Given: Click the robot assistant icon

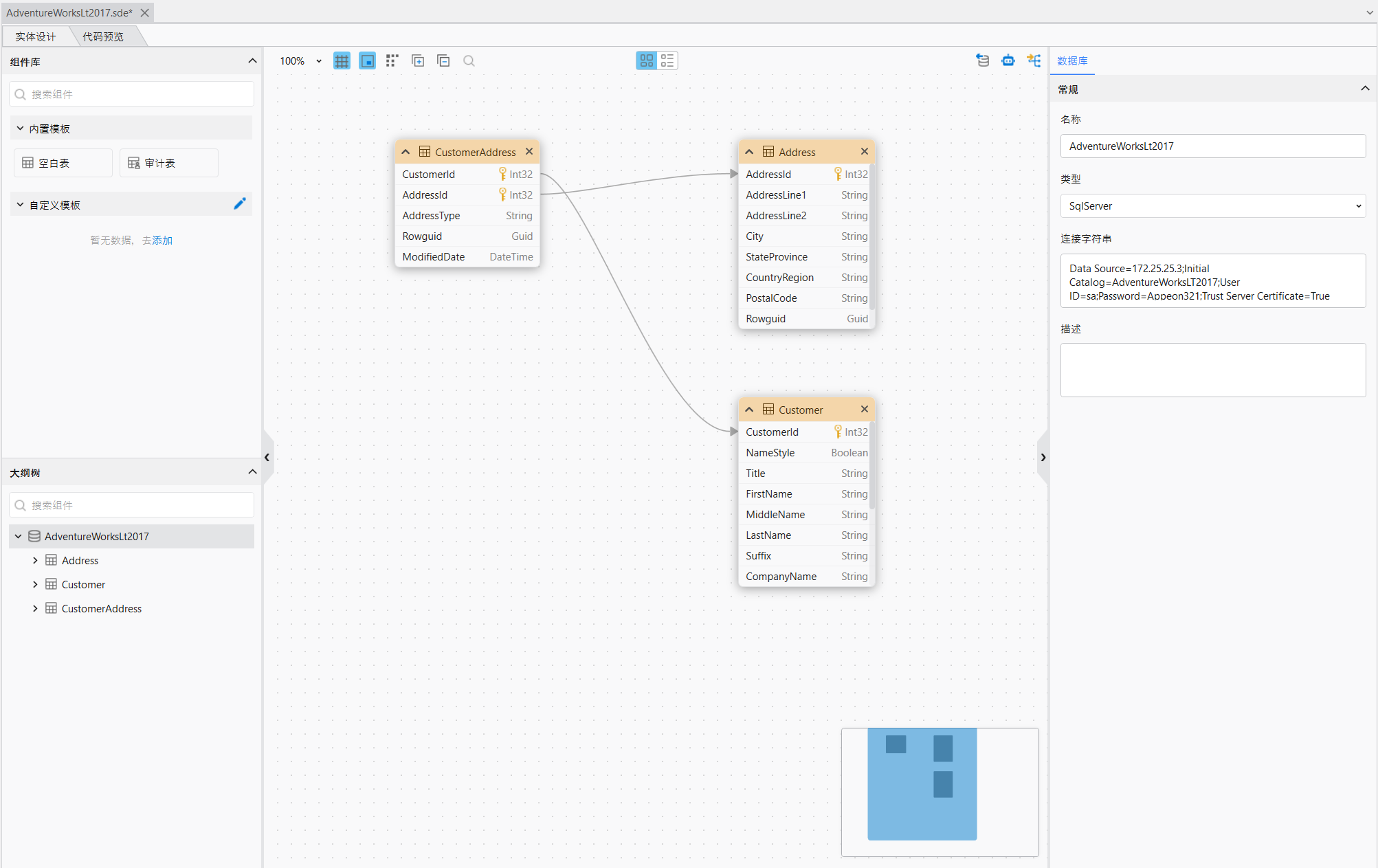Looking at the screenshot, I should coord(1008,60).
